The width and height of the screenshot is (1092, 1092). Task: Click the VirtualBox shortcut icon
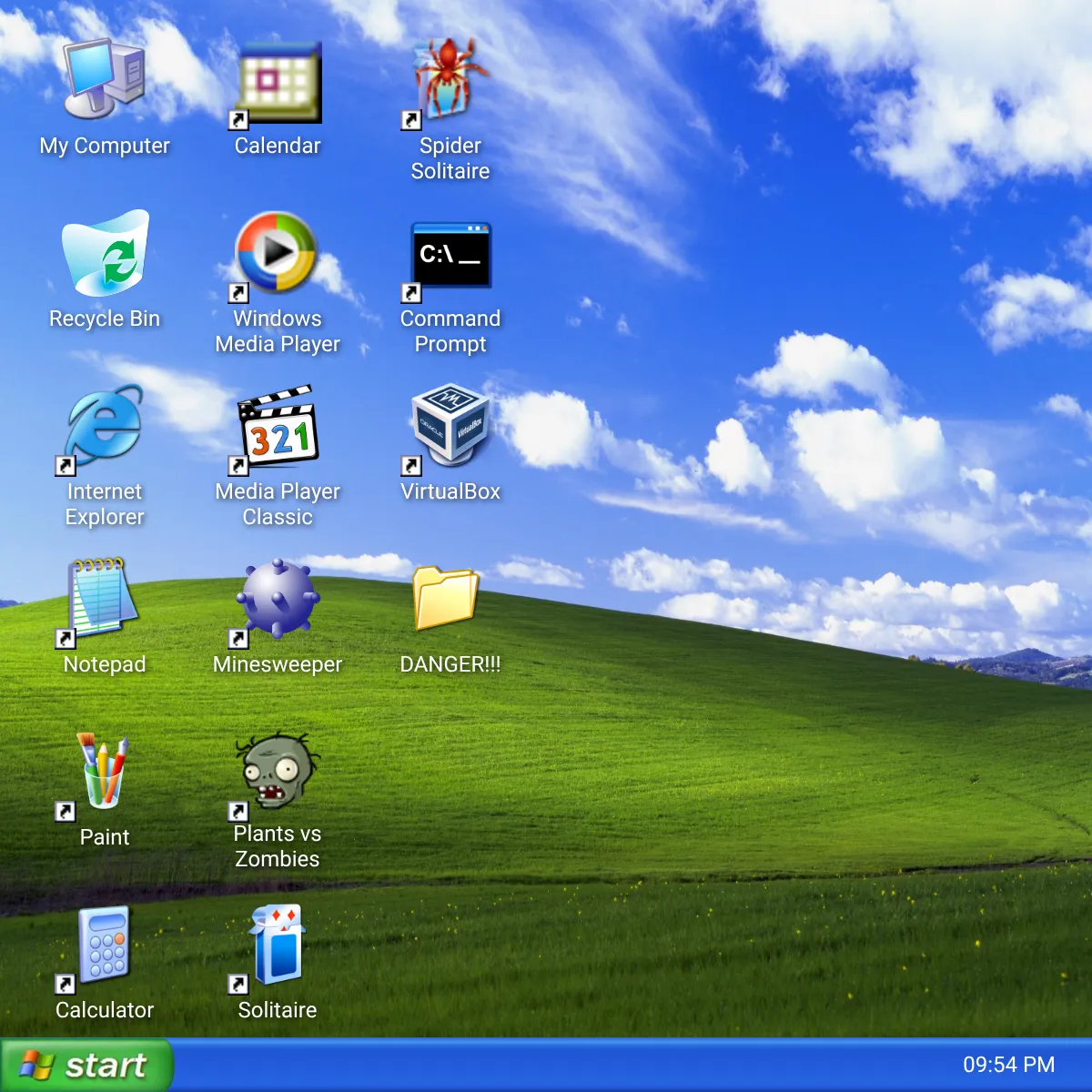coord(450,426)
